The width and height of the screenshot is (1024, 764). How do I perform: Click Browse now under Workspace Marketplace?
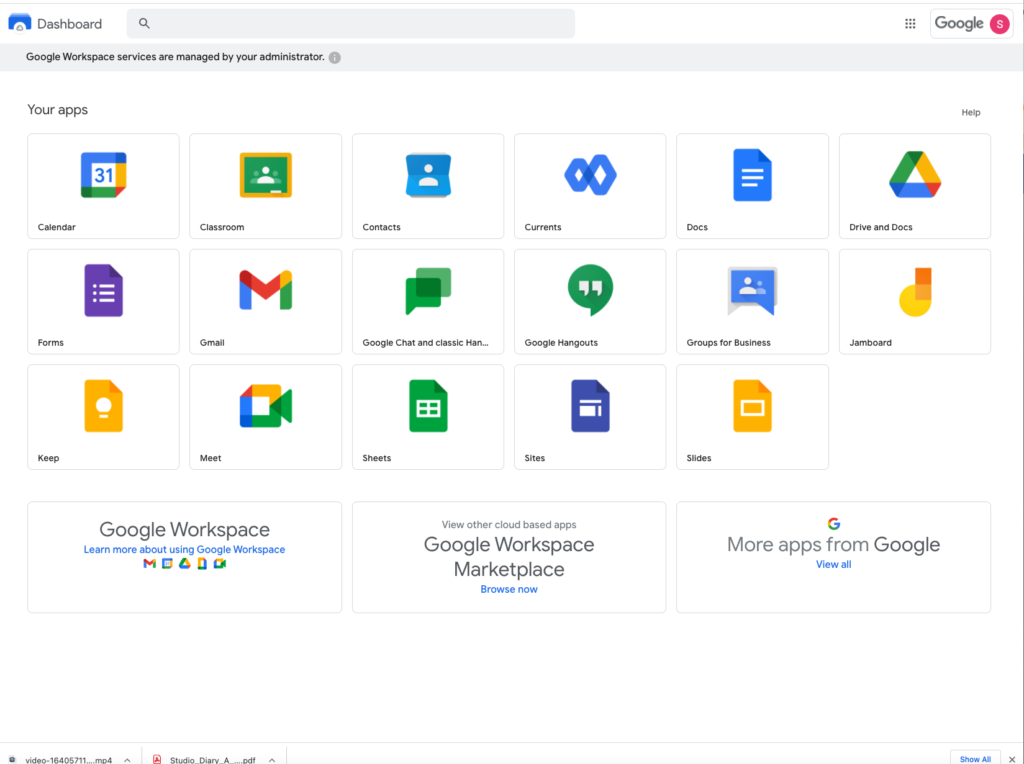(x=509, y=589)
